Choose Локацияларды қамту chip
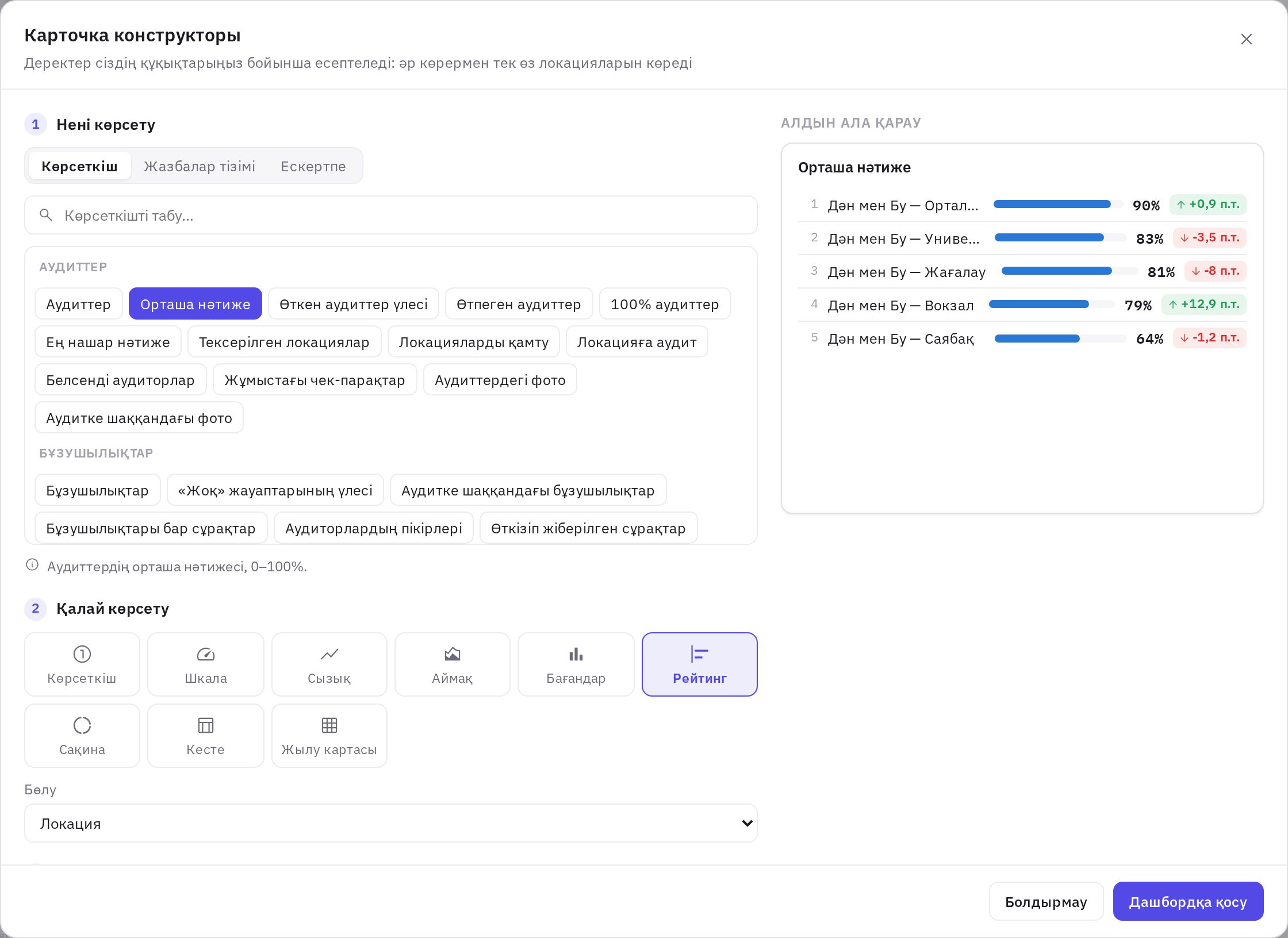This screenshot has width=1288, height=938. click(x=473, y=342)
